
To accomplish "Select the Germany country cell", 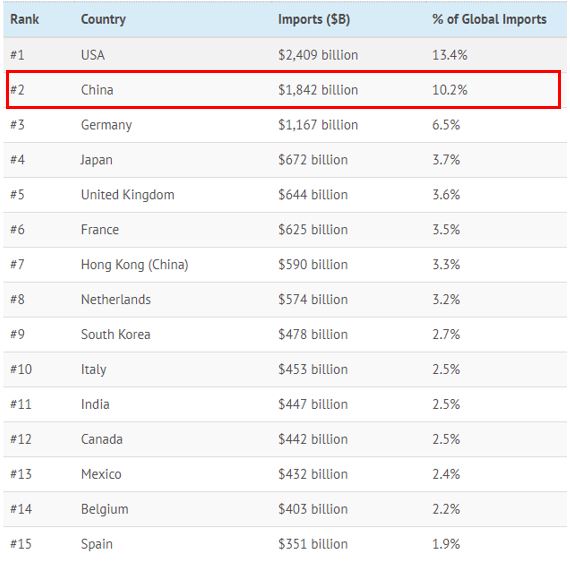I will 107,125.
